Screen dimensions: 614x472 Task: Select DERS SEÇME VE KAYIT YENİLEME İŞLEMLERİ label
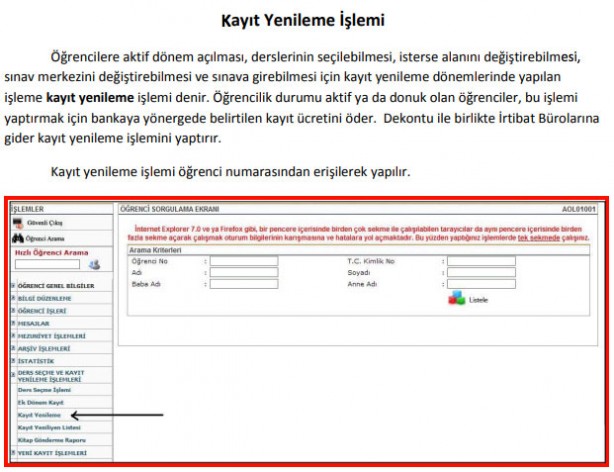click(51, 376)
